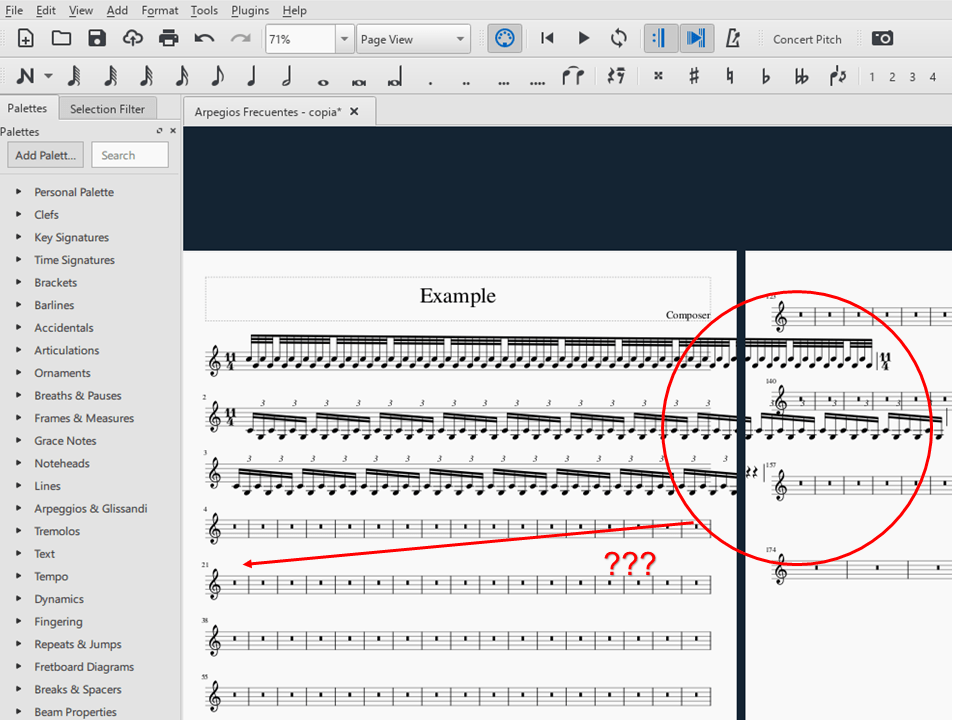This screenshot has height=720, width=960.
Task: Select the augmentation dot
Action: coord(430,78)
